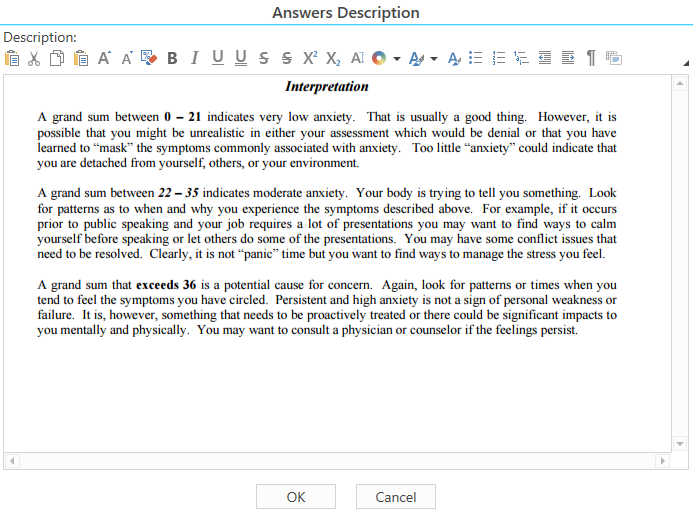Click the horizontal scrollbar right arrow
The width and height of the screenshot is (694, 518).
pyautogui.click(x=663, y=461)
